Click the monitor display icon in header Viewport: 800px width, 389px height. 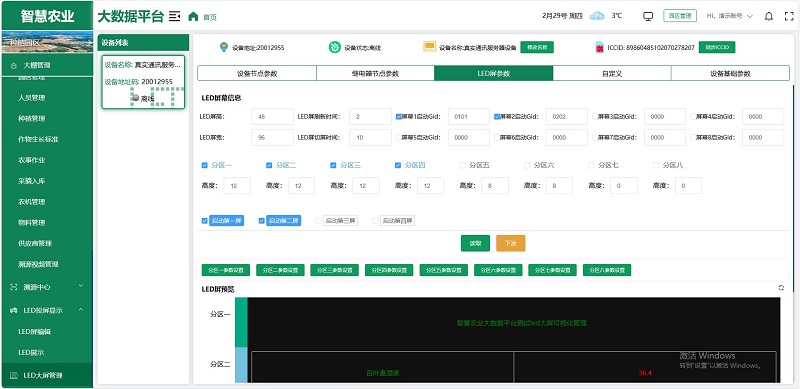tap(648, 16)
